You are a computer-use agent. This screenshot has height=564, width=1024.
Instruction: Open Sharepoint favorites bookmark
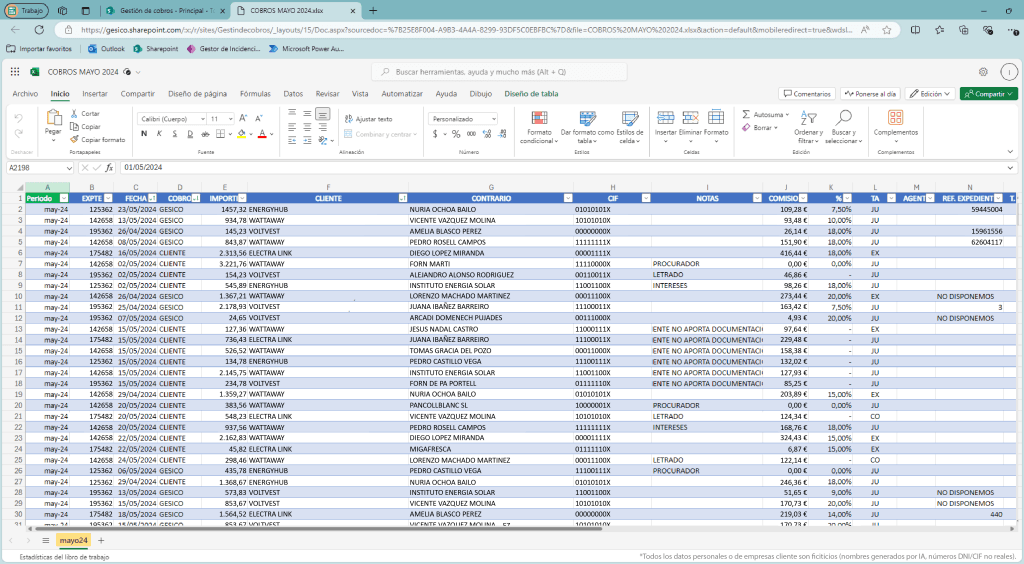pos(155,49)
